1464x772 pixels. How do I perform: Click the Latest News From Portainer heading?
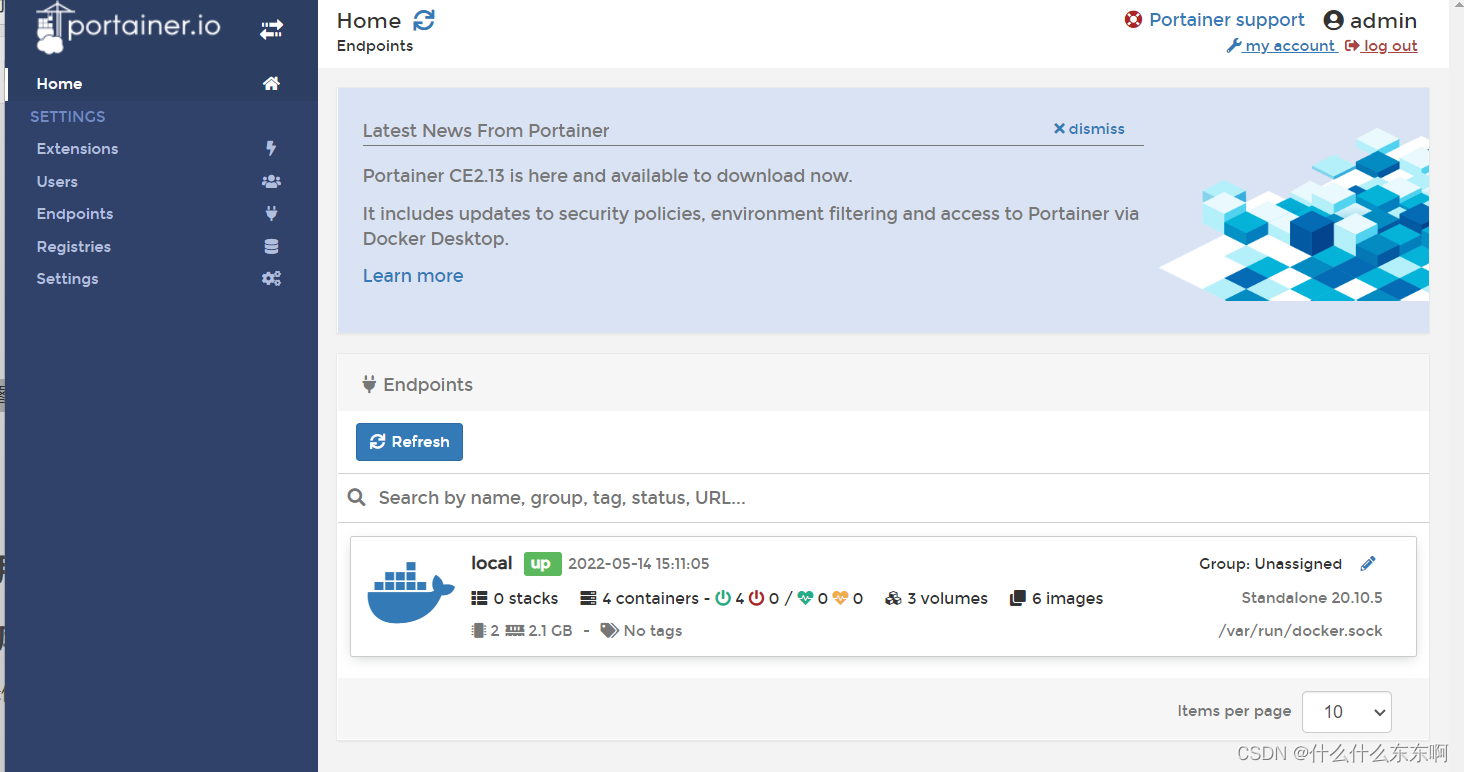tap(486, 131)
